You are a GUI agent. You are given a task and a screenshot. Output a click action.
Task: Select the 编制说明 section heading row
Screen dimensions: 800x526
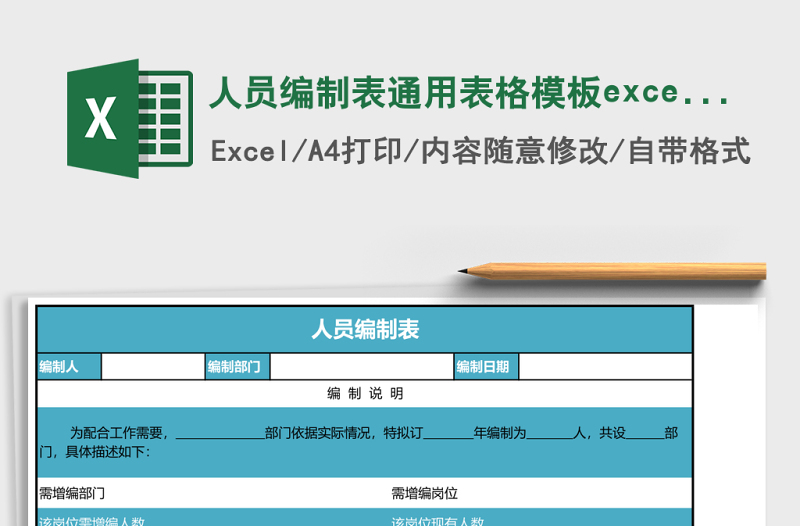(364, 394)
